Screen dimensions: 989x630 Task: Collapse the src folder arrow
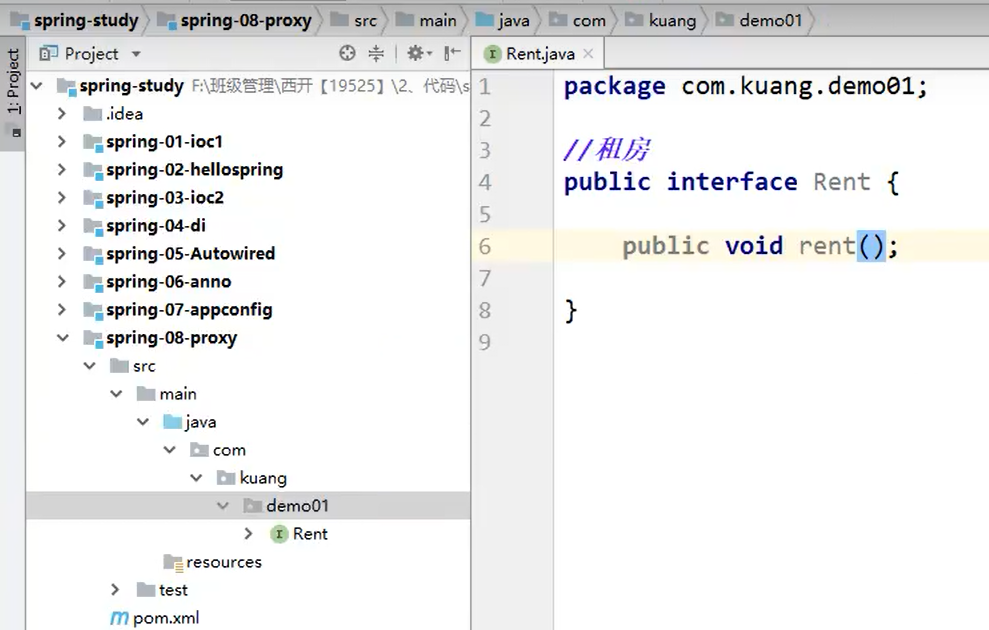click(90, 366)
